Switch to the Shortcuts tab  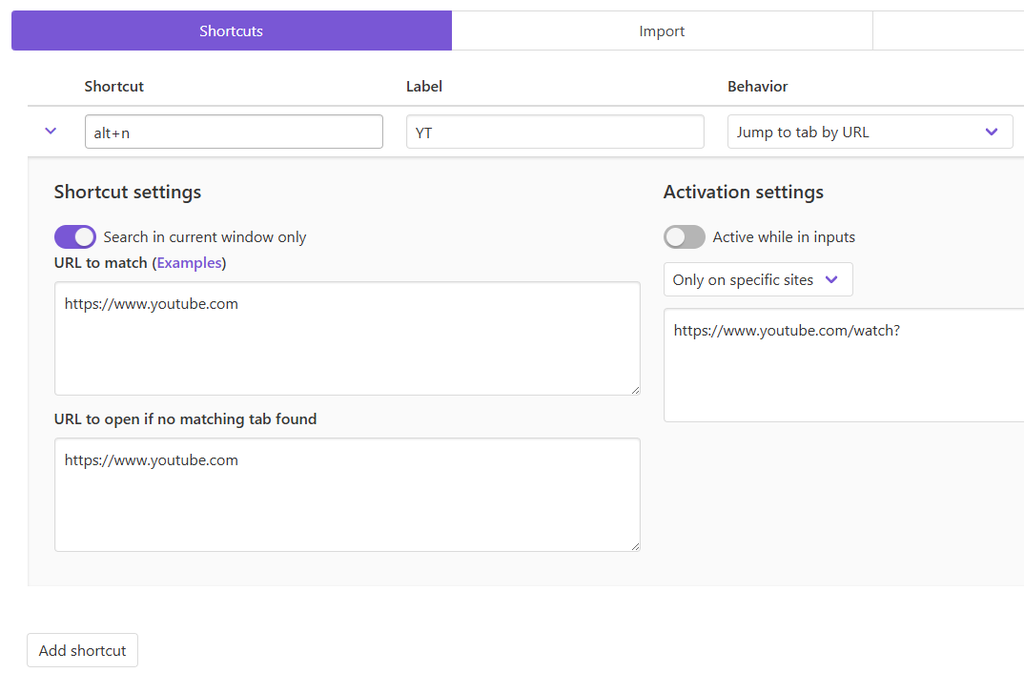tap(231, 31)
